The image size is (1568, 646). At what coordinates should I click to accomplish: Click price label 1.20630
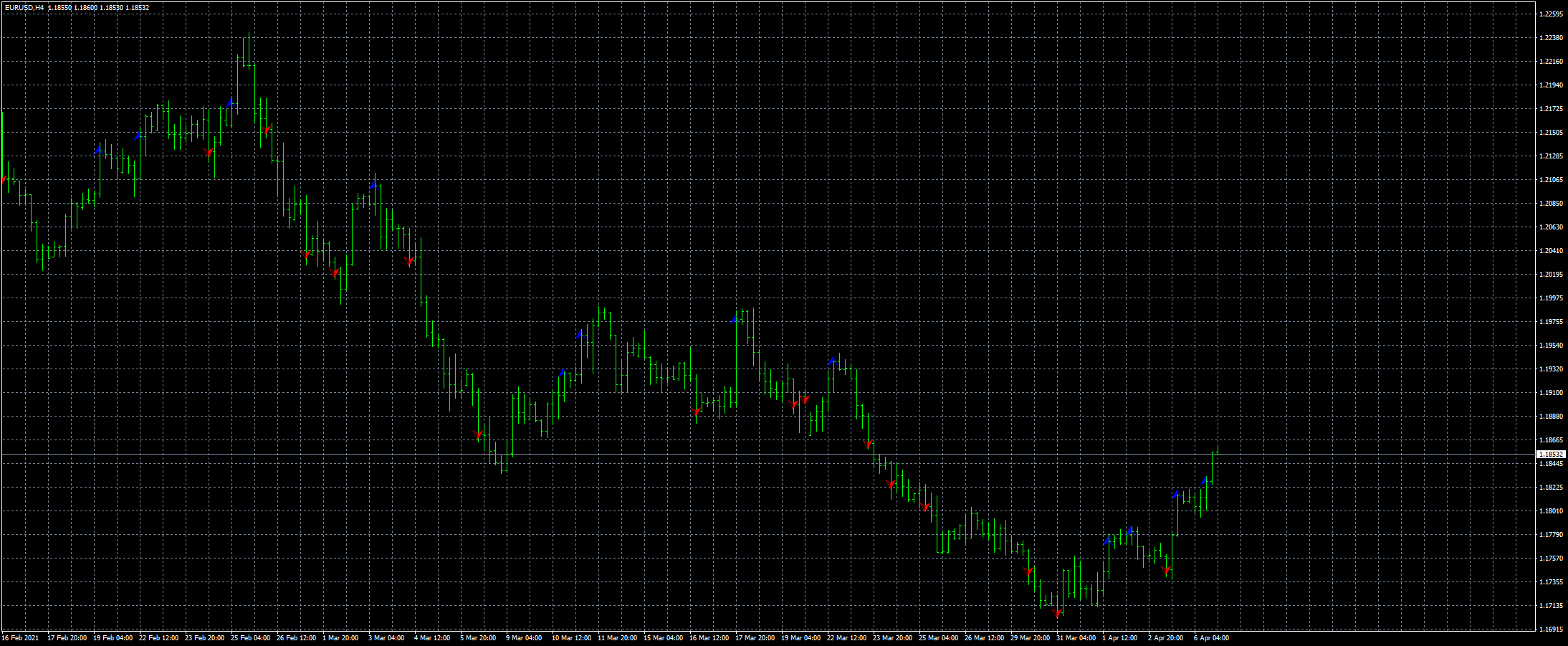[x=1550, y=227]
